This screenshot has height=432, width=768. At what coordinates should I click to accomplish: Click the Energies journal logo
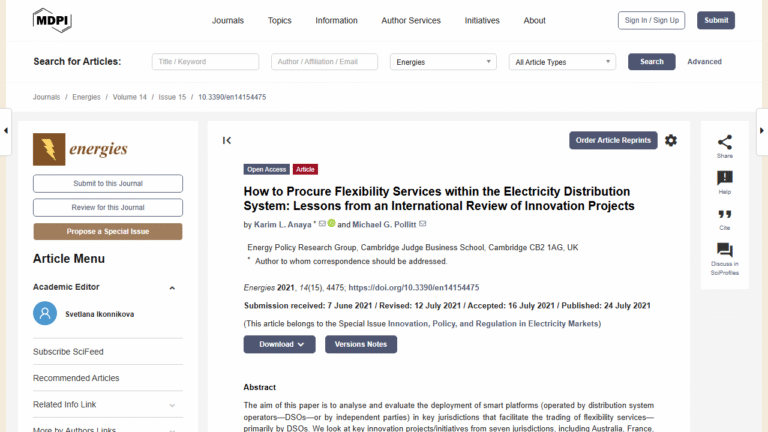pos(82,150)
